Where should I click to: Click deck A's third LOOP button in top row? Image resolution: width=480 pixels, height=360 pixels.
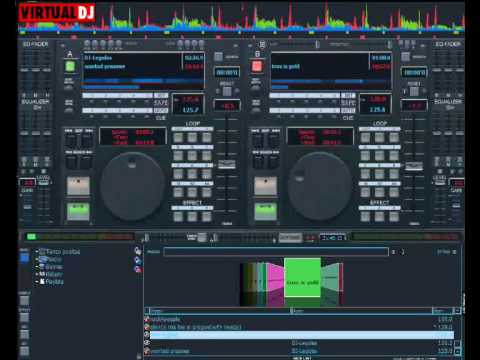(207, 137)
